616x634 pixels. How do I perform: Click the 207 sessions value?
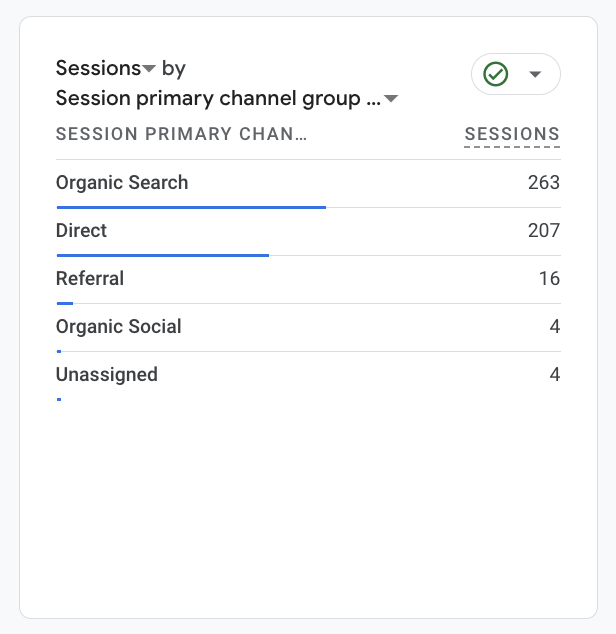click(x=544, y=231)
